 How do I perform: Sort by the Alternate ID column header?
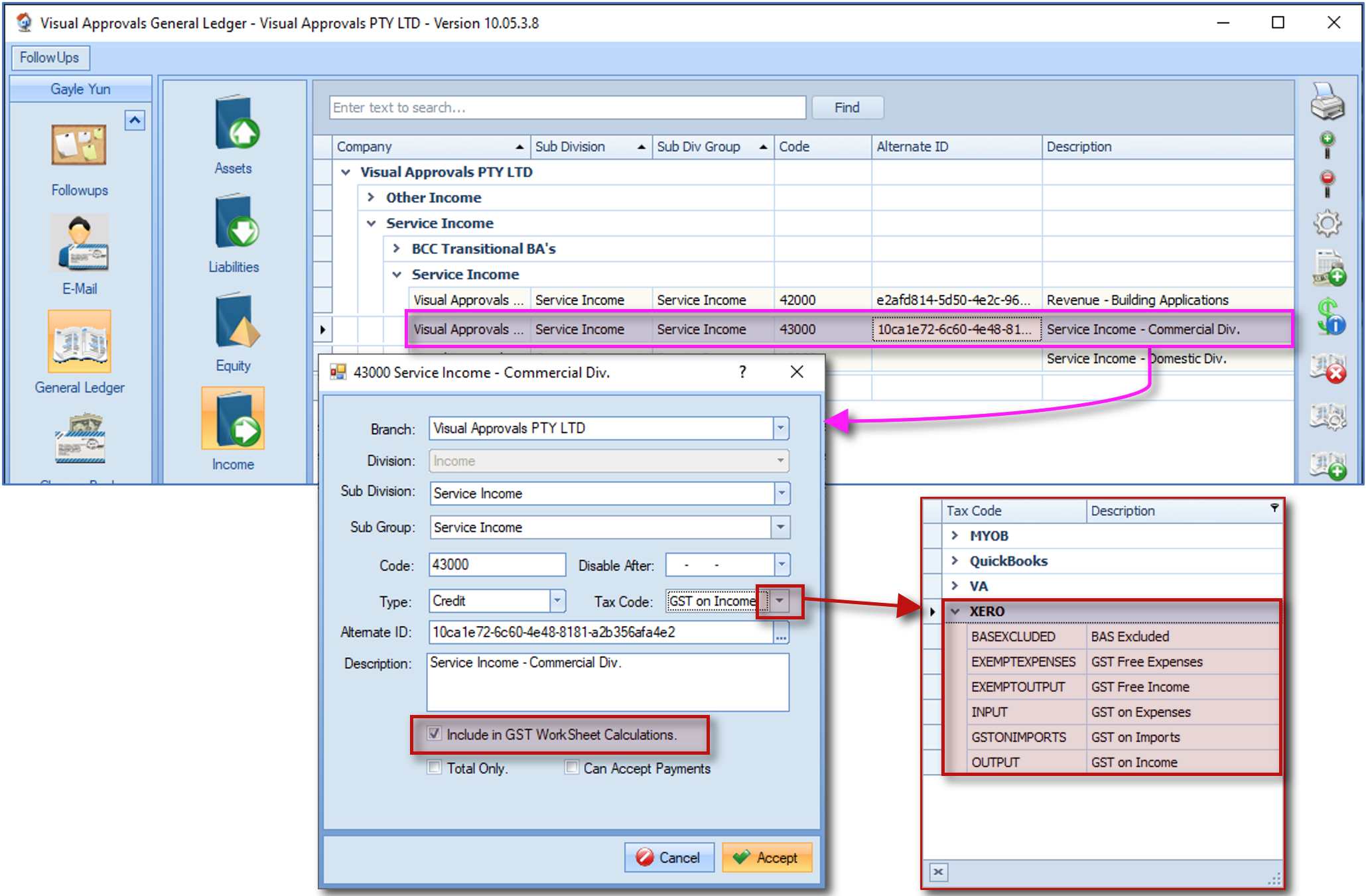coord(957,147)
